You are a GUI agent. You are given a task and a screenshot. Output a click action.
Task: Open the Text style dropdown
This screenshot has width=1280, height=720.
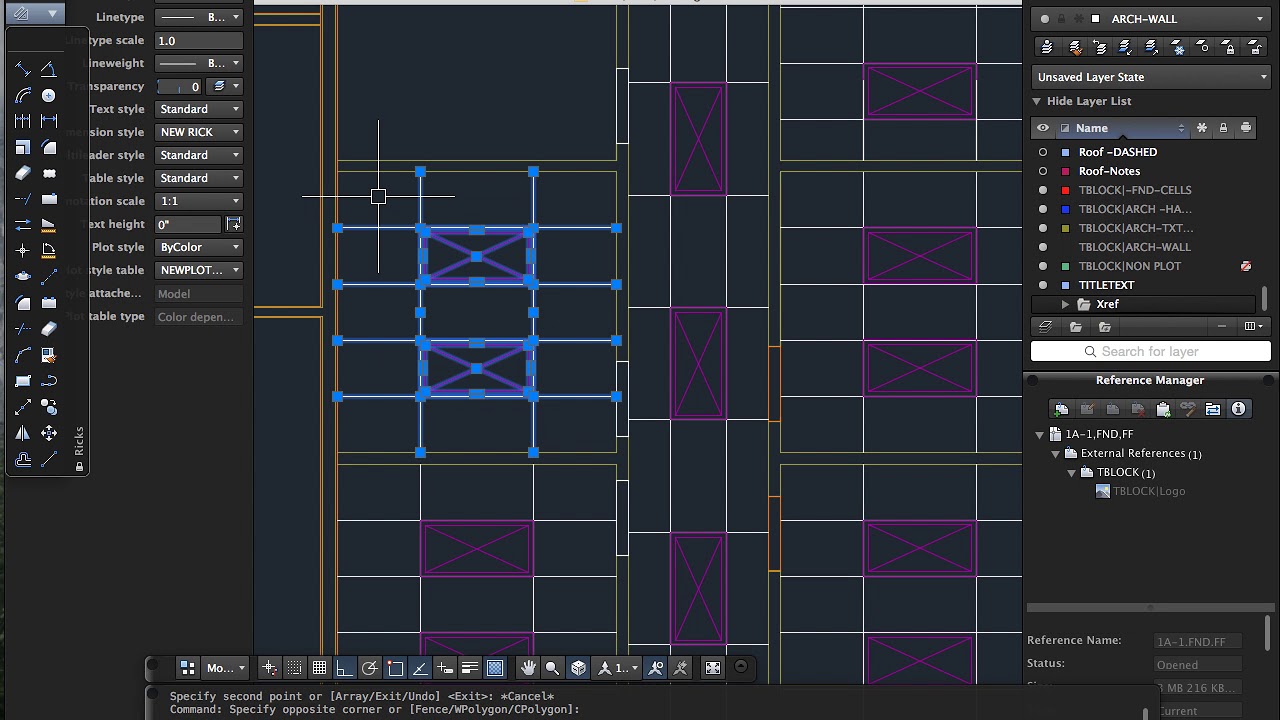pos(200,109)
